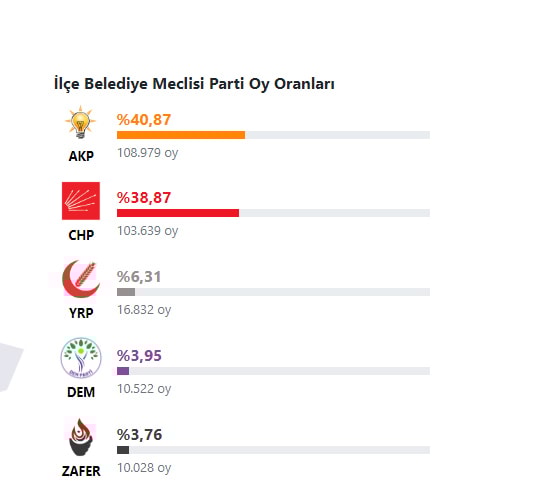Click the red CHP vote share bar
Viewport: 538px width, 483px height.
pos(178,213)
